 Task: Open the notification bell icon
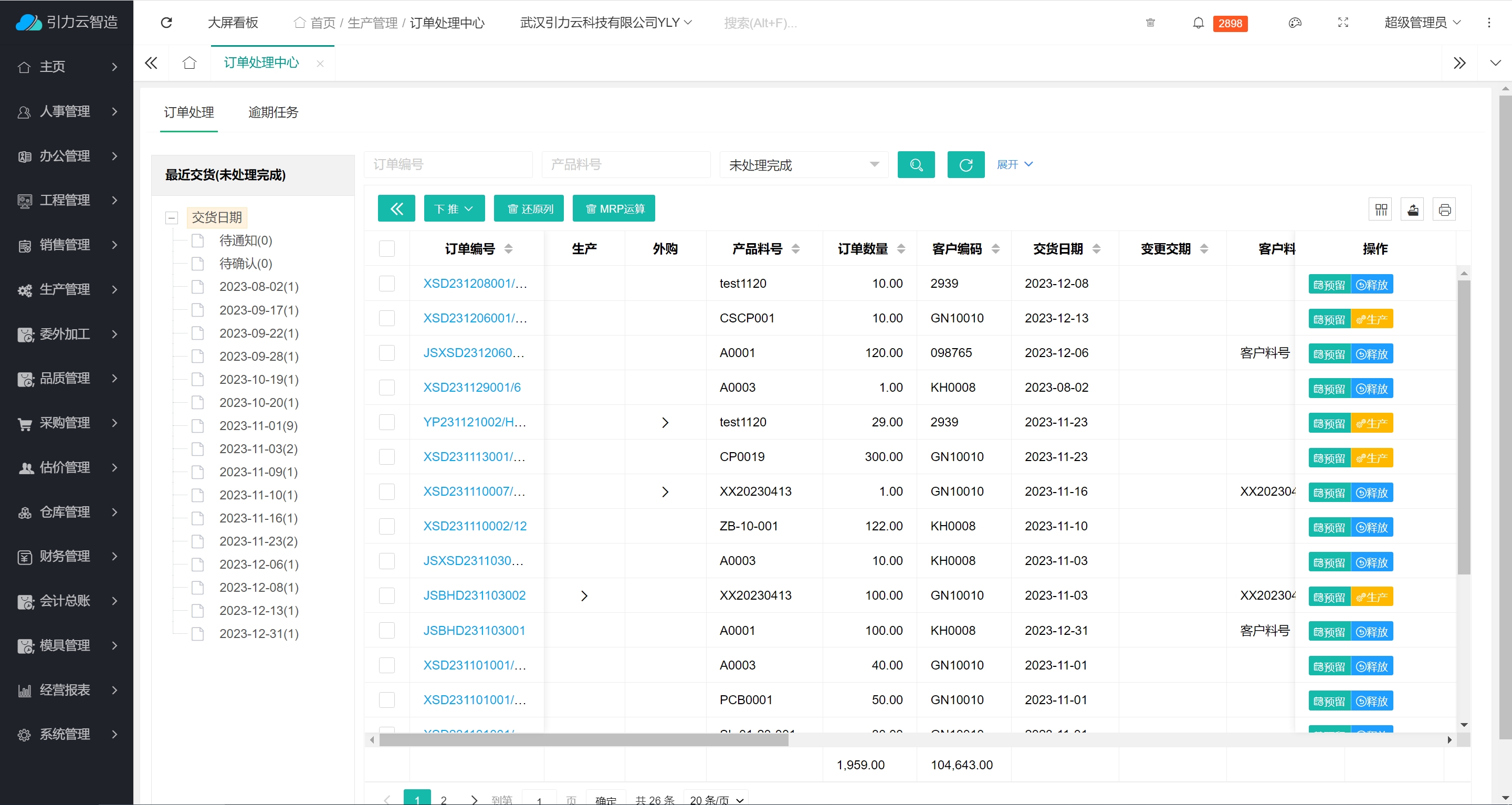[x=1198, y=23]
